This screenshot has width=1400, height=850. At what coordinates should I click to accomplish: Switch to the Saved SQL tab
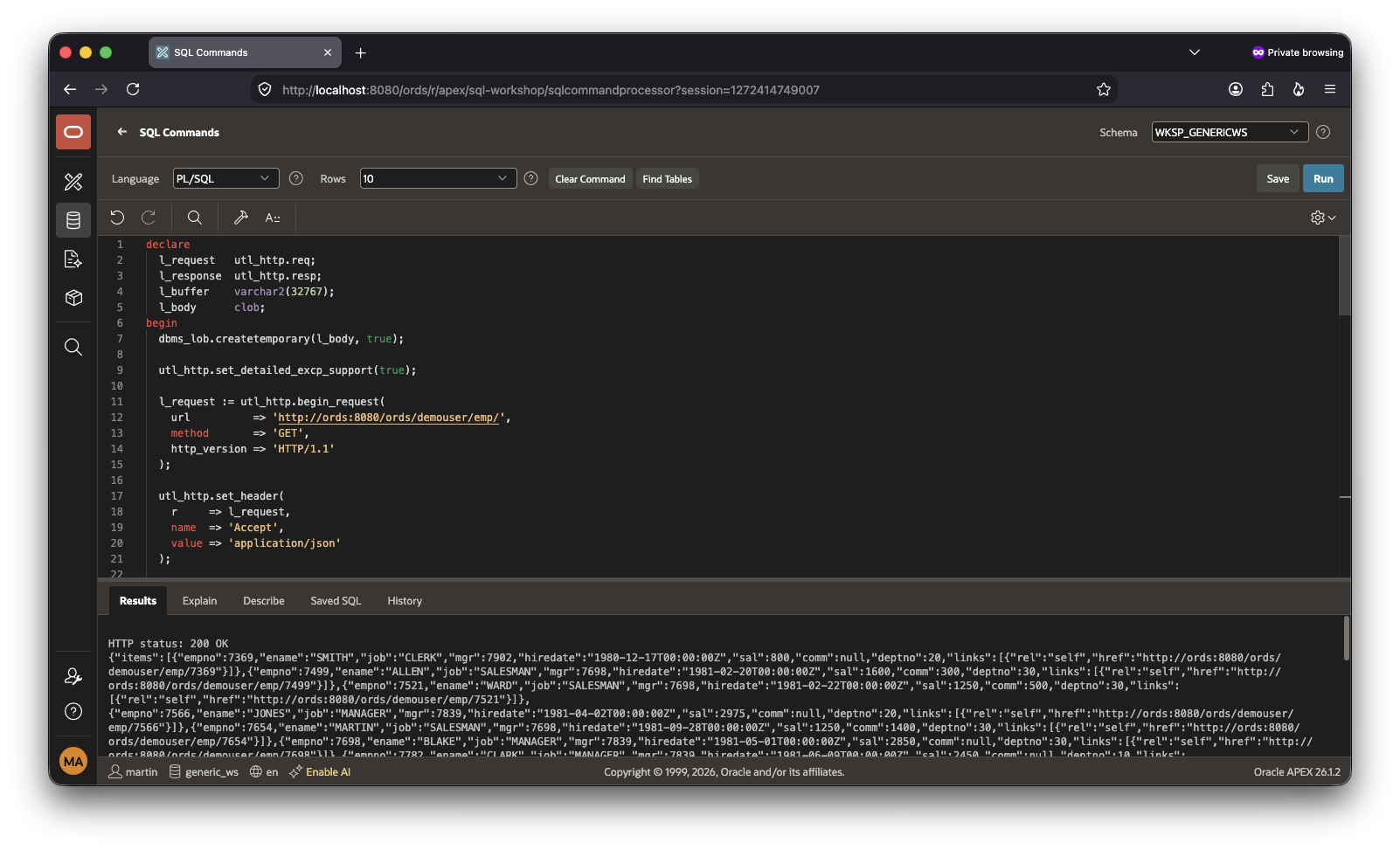[336, 601]
